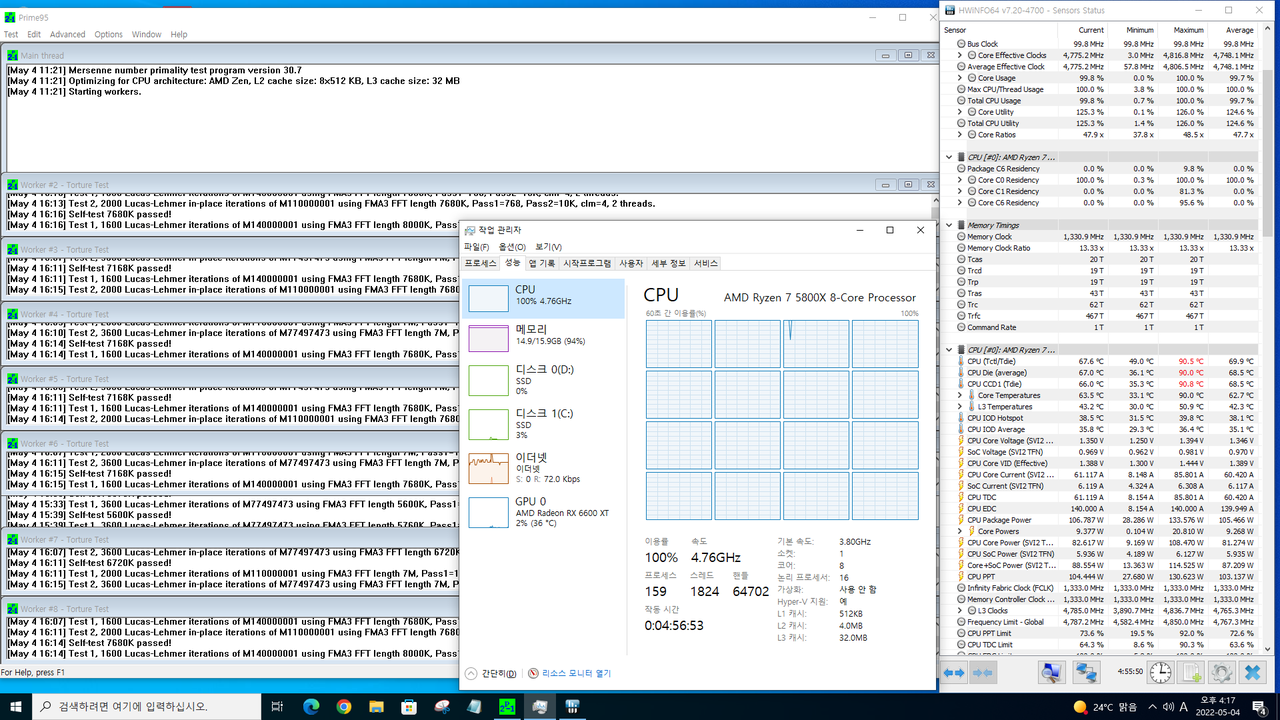Click the HWiNFO remote network computers icon

click(x=1086, y=673)
